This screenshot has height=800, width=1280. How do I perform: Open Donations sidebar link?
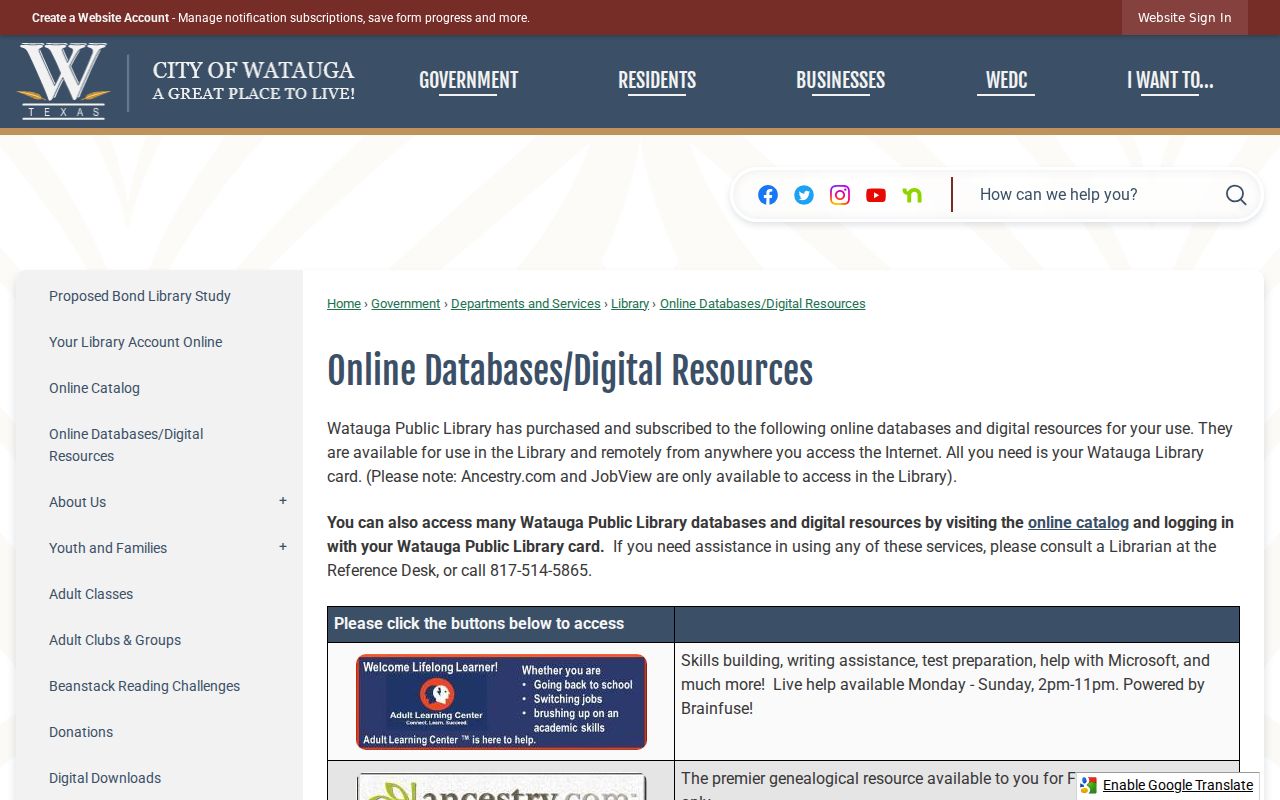81,732
